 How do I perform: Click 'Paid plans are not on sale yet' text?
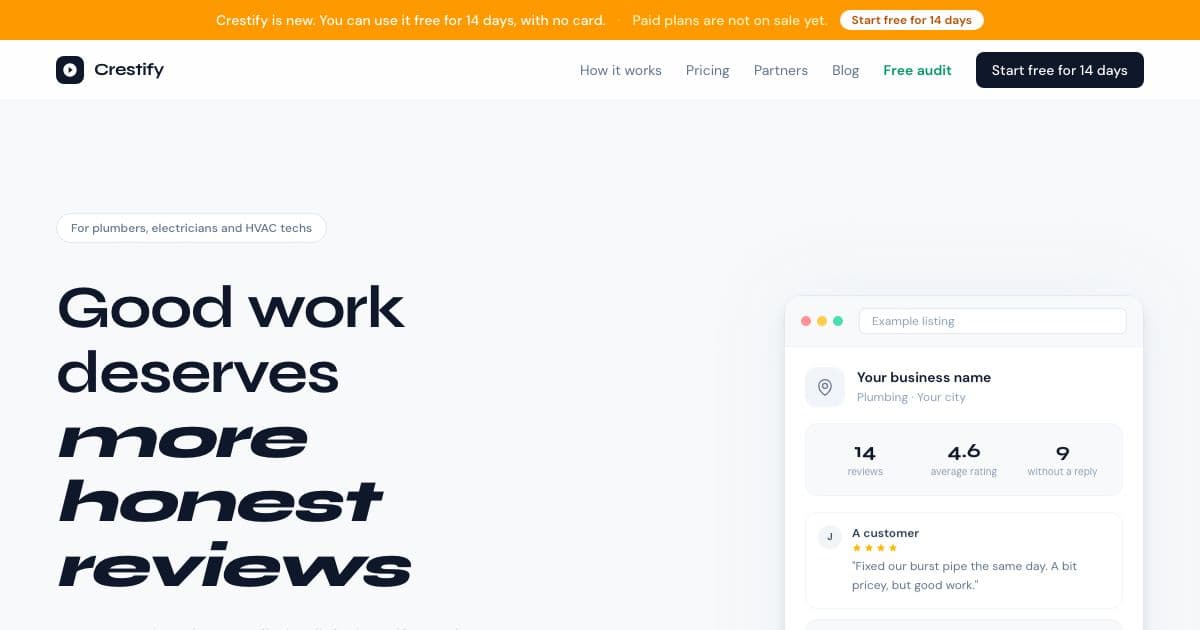tap(730, 20)
